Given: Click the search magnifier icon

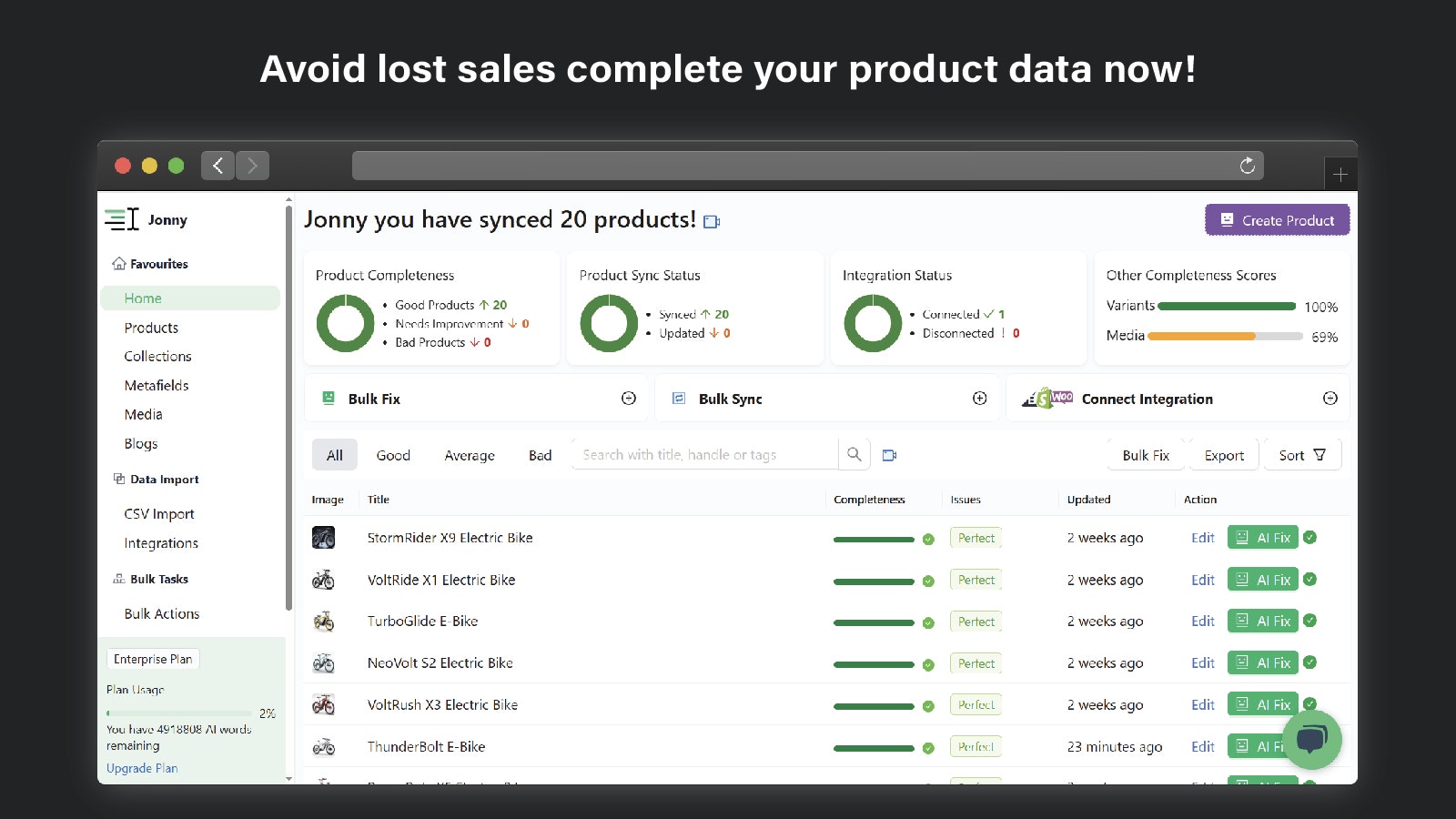Looking at the screenshot, I should click(x=854, y=454).
